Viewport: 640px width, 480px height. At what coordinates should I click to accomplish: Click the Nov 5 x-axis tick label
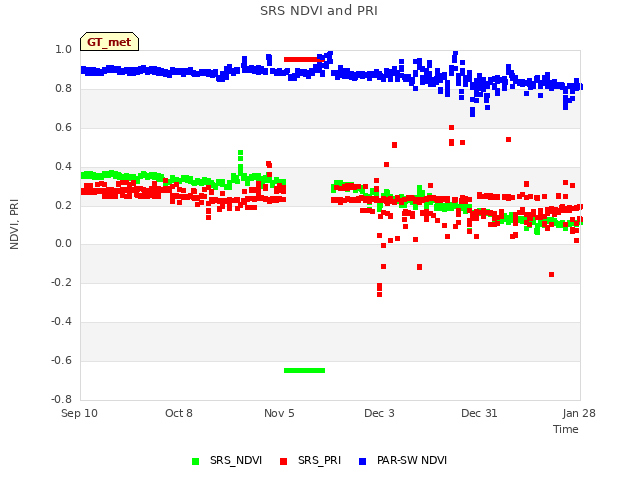pyautogui.click(x=279, y=413)
